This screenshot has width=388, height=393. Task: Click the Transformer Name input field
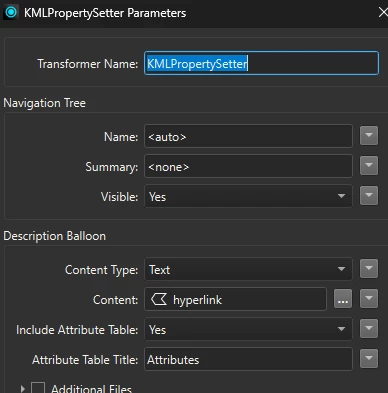(261, 63)
